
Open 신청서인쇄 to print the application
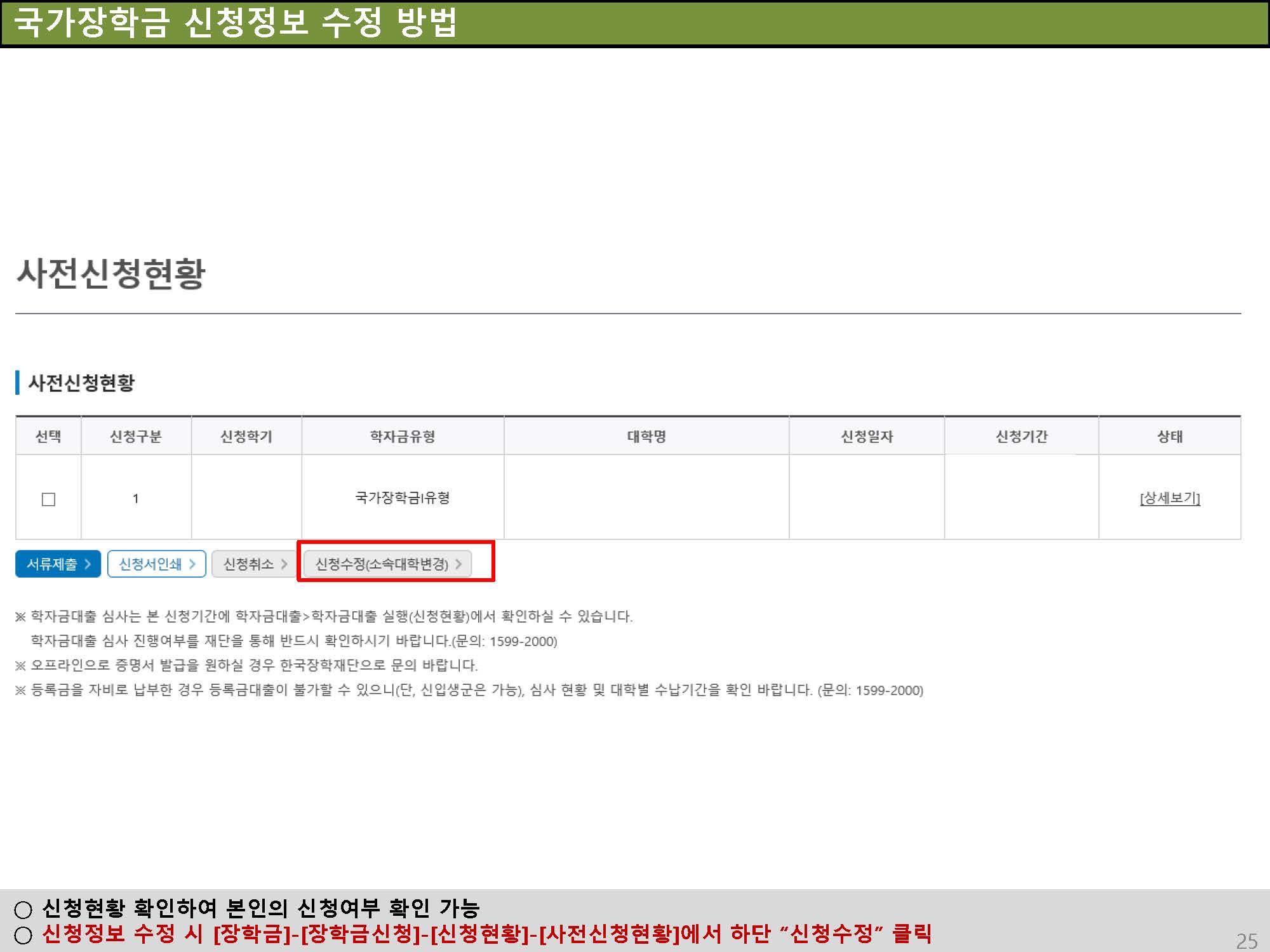pyautogui.click(x=156, y=564)
